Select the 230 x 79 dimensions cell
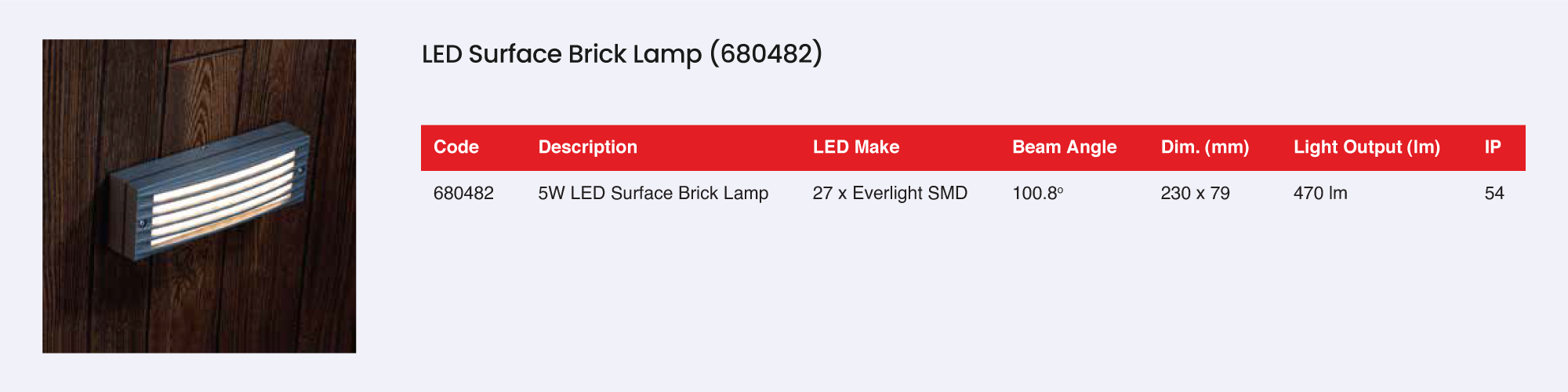This screenshot has width=1568, height=392. (x=1195, y=194)
